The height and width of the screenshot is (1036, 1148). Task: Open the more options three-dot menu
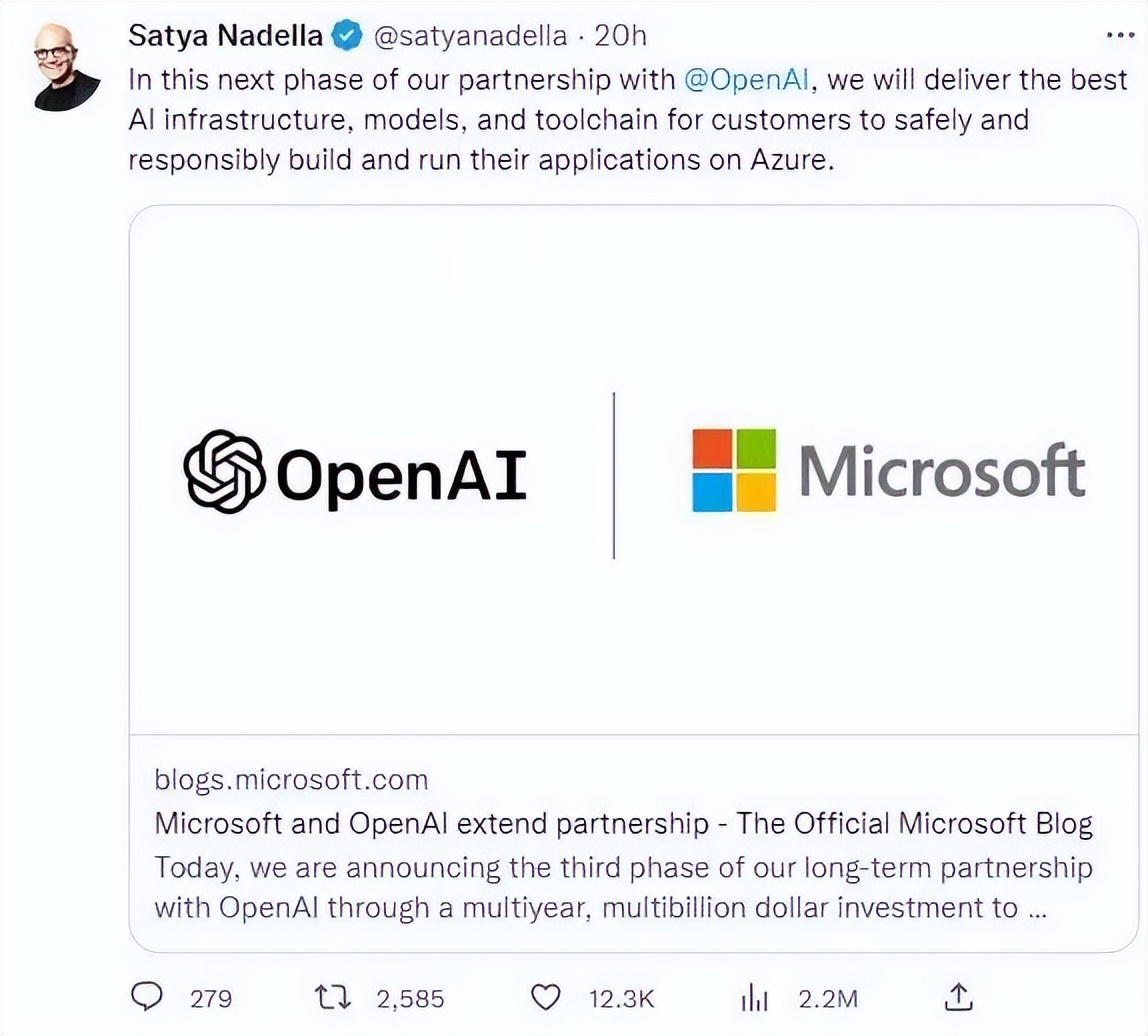[x=1117, y=35]
